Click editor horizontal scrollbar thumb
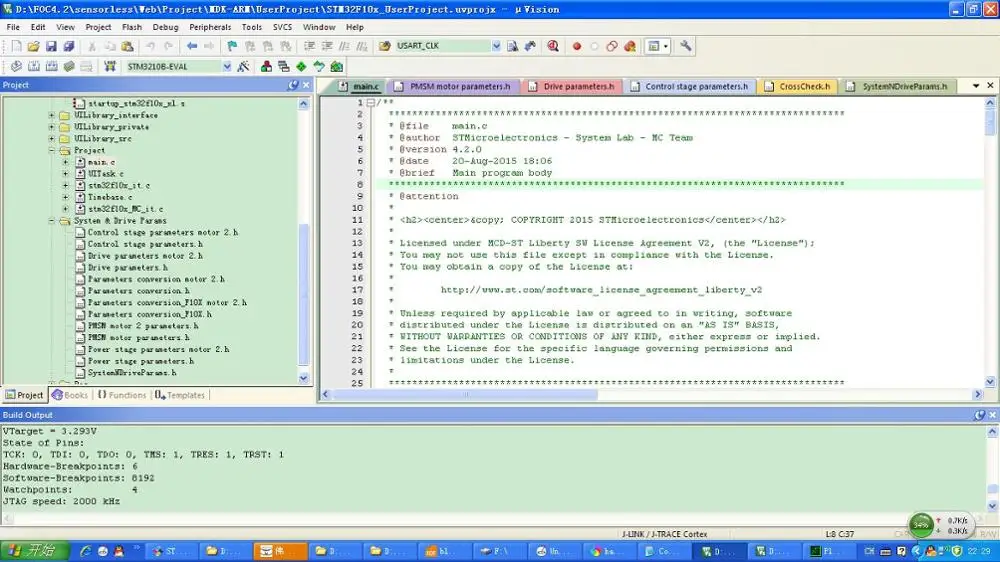 (x=466, y=394)
